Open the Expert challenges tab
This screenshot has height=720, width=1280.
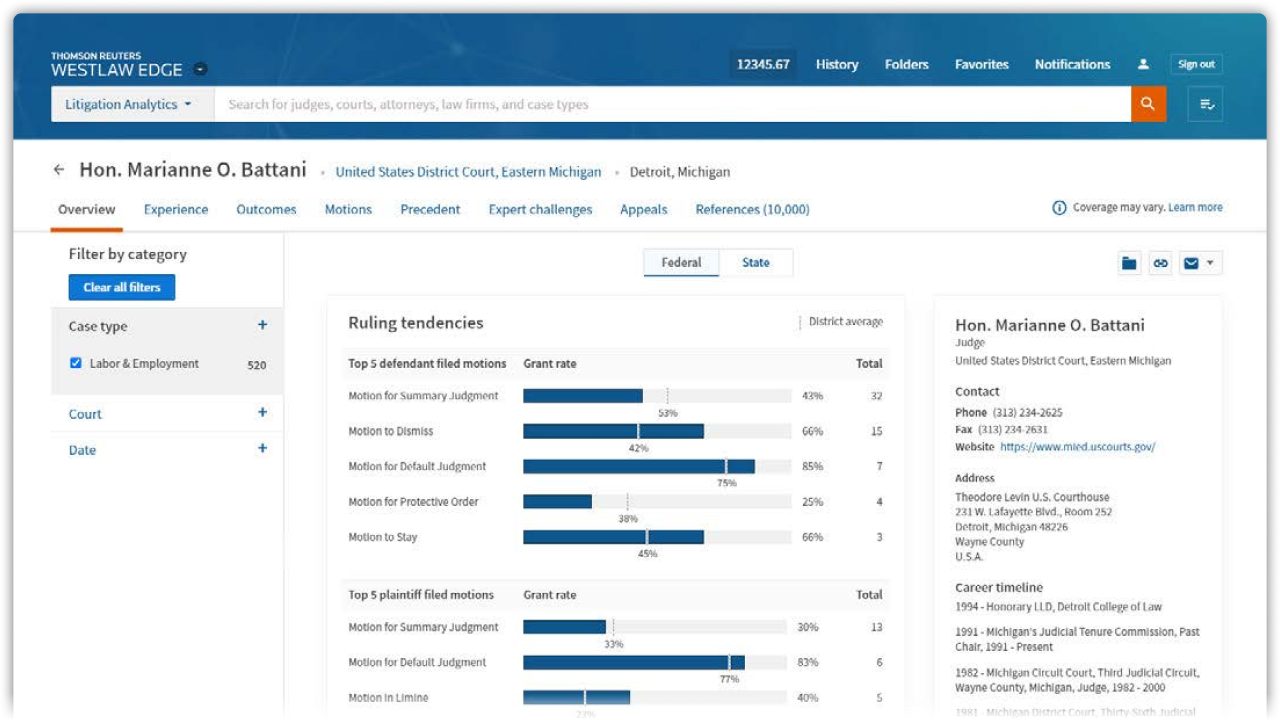tap(540, 209)
